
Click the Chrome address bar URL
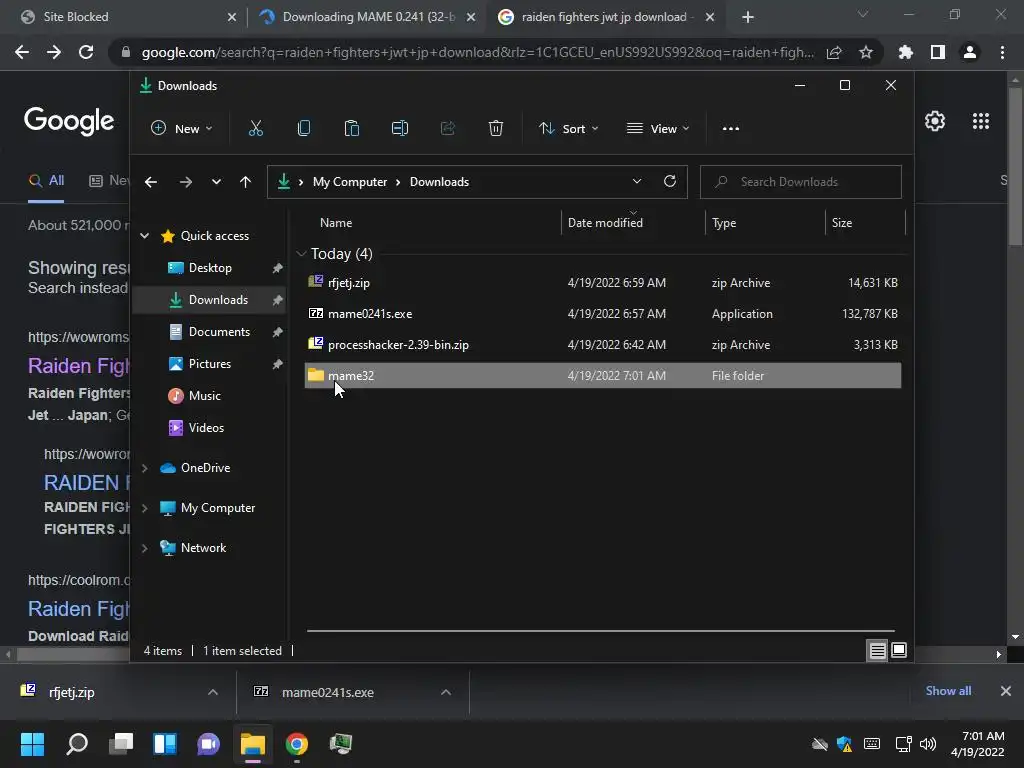pos(478,52)
